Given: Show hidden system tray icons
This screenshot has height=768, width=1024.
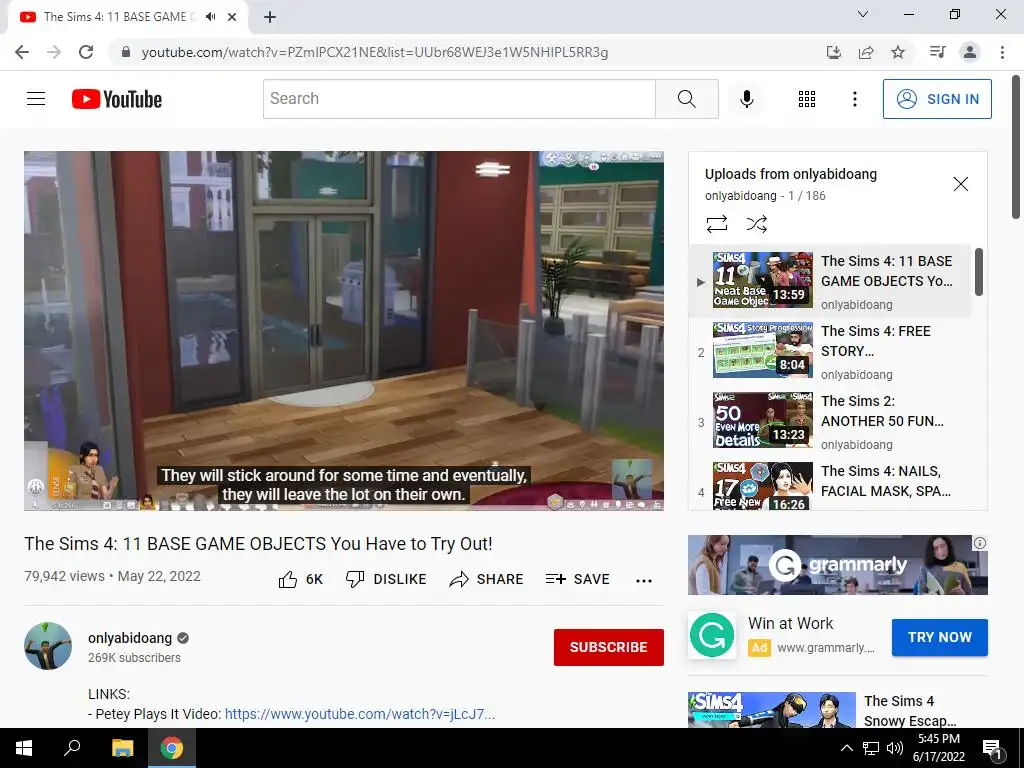Looking at the screenshot, I should 846,748.
